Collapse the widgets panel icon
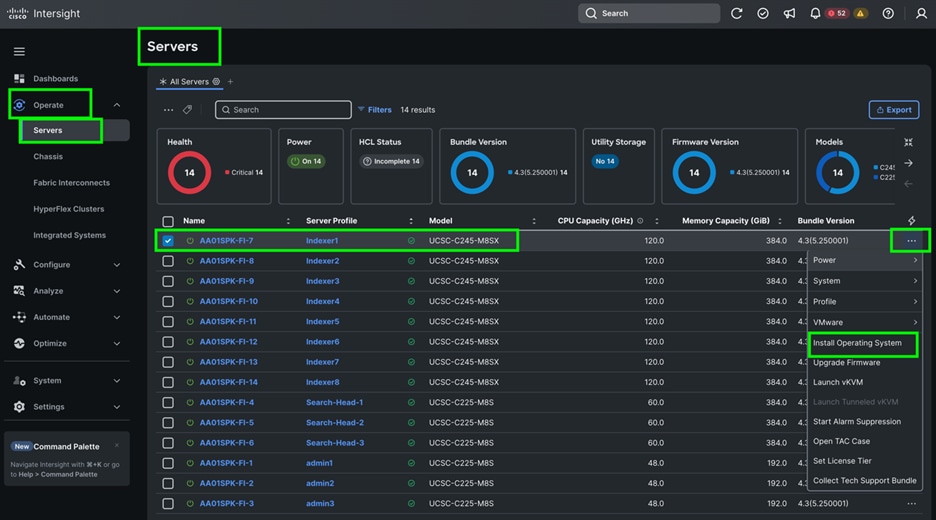The height and width of the screenshot is (520, 936). (909, 142)
